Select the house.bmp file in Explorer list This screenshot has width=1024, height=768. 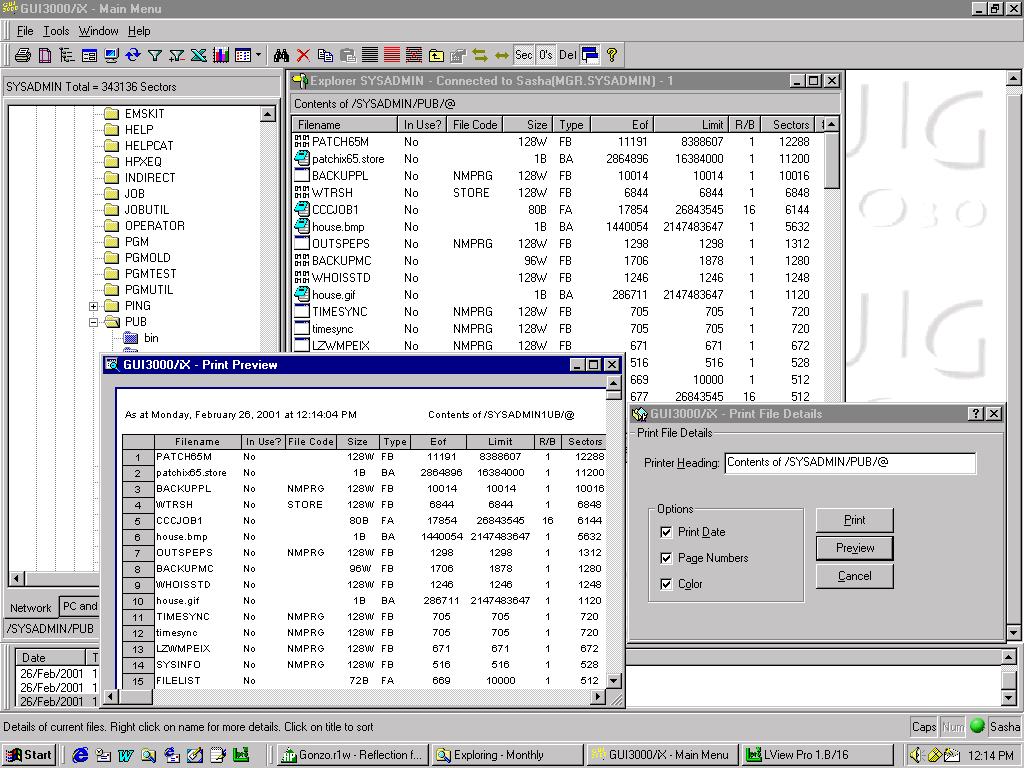[x=338, y=227]
